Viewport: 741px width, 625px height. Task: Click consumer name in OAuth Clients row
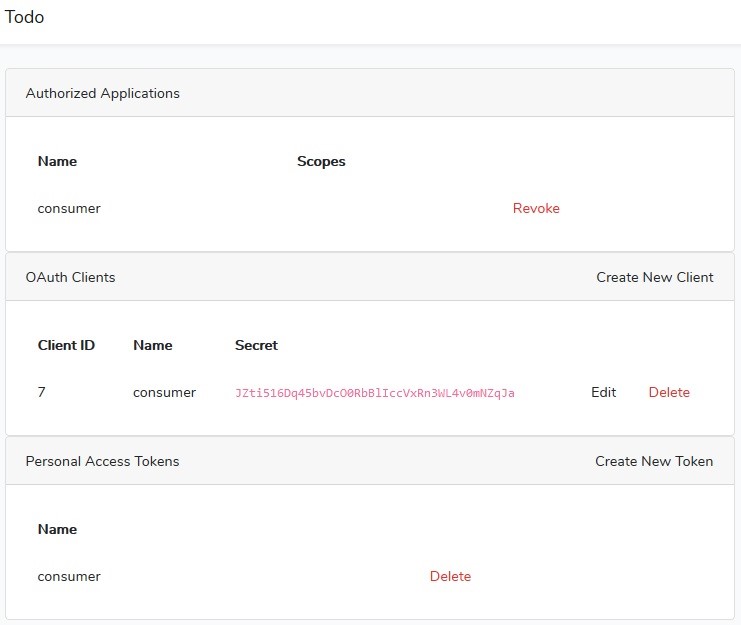[x=164, y=393]
